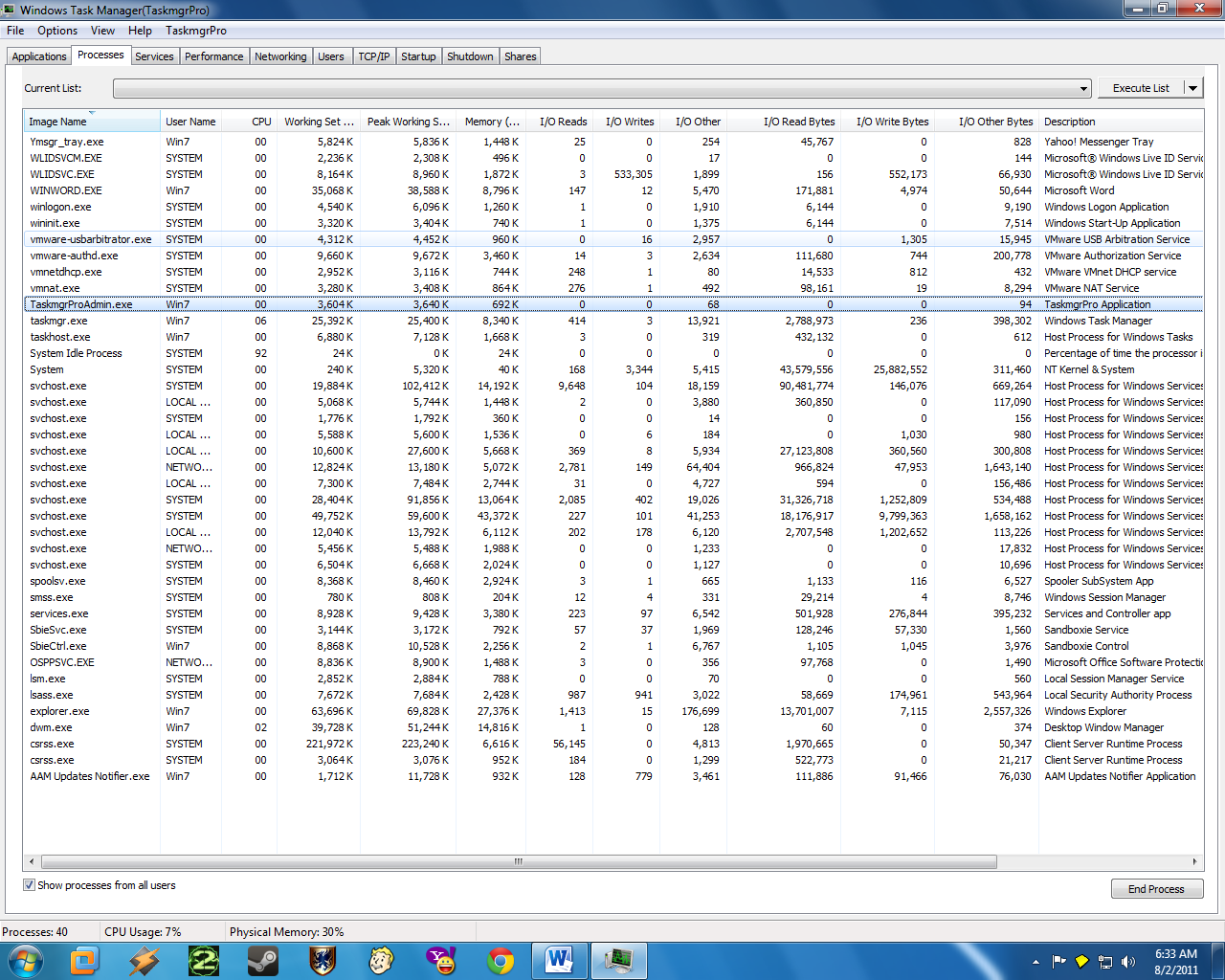This screenshot has width=1225, height=980.
Task: Show hidden system tray icons
Action: 1036,961
